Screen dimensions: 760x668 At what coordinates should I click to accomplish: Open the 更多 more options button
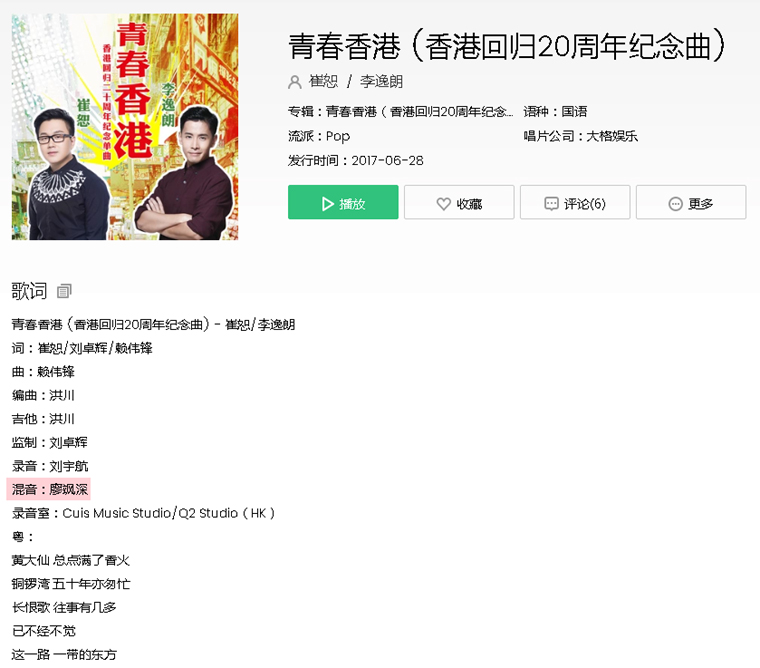[691, 202]
